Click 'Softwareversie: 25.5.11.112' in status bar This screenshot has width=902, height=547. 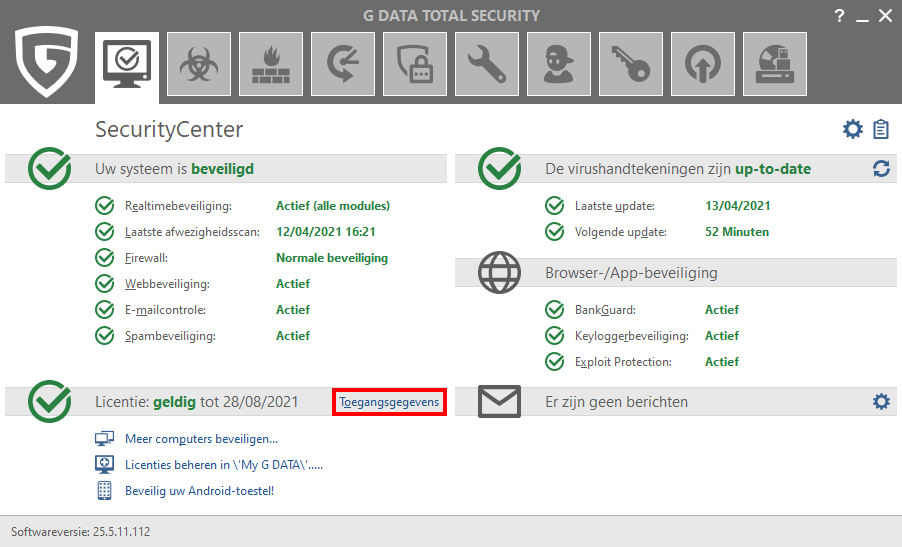pos(81,531)
